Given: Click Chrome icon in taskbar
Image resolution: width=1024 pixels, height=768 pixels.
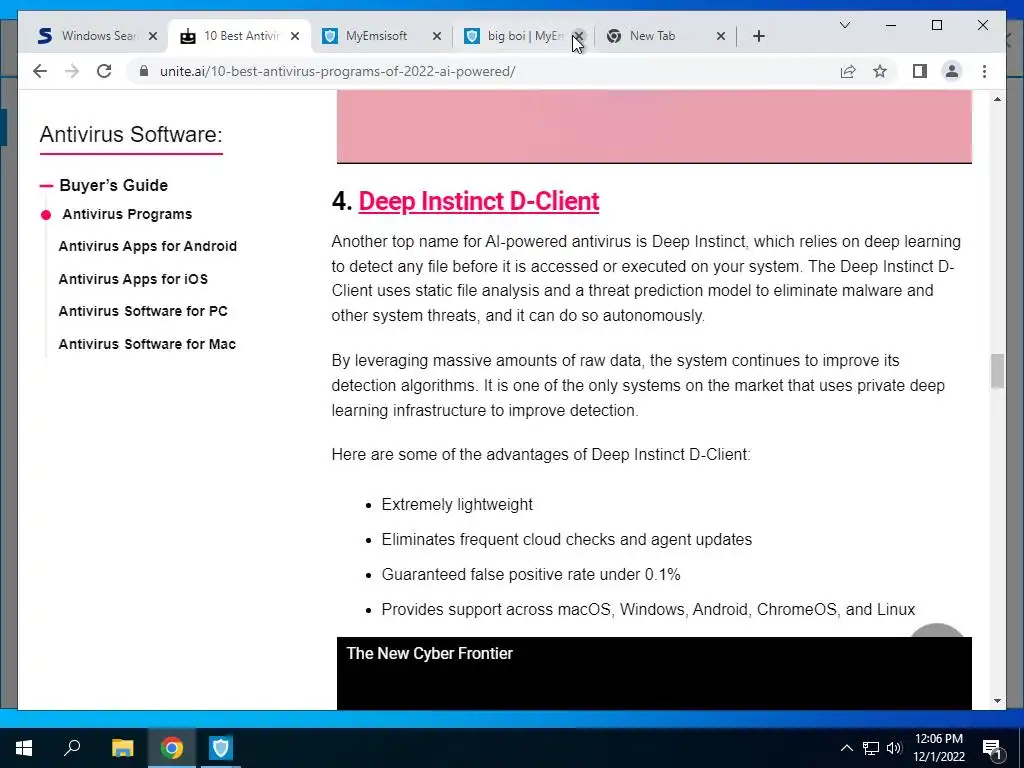Looking at the screenshot, I should coord(172,748).
